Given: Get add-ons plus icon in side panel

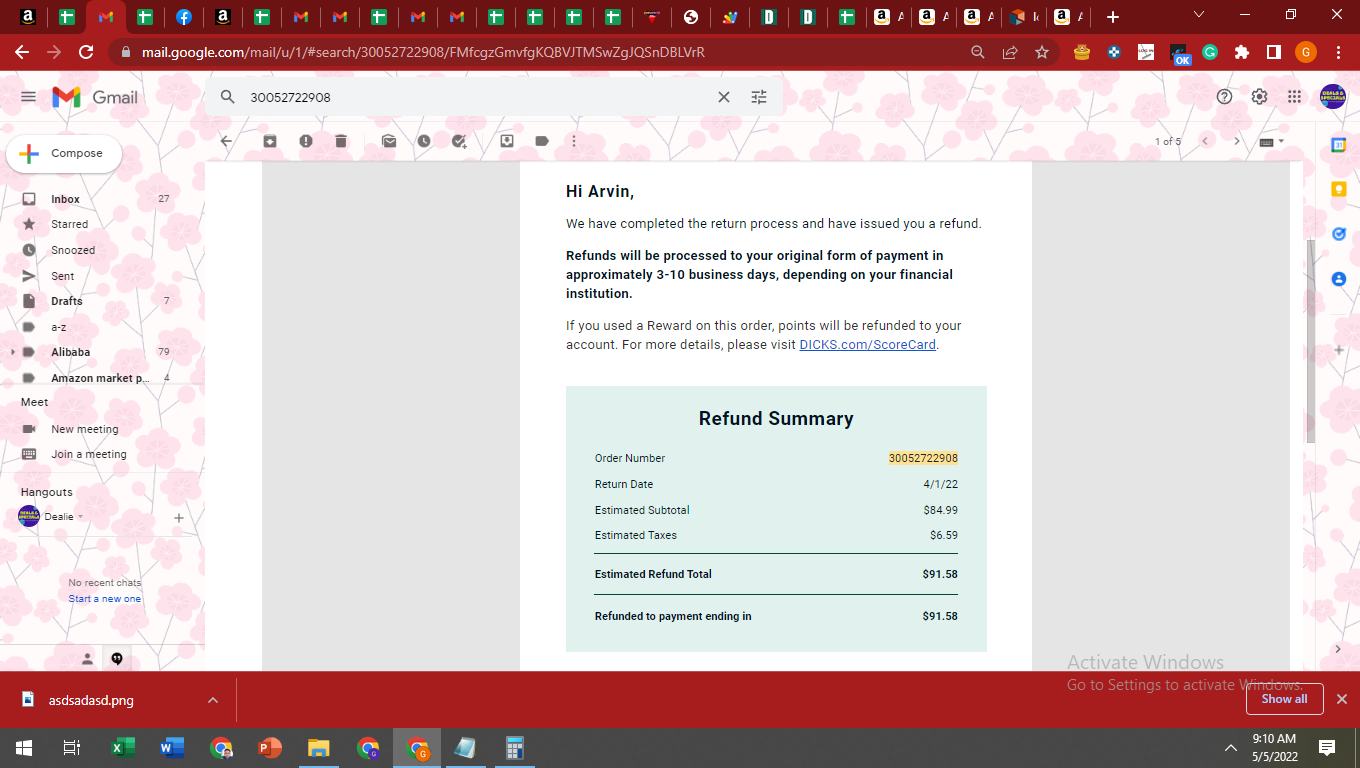Looking at the screenshot, I should (x=1339, y=350).
